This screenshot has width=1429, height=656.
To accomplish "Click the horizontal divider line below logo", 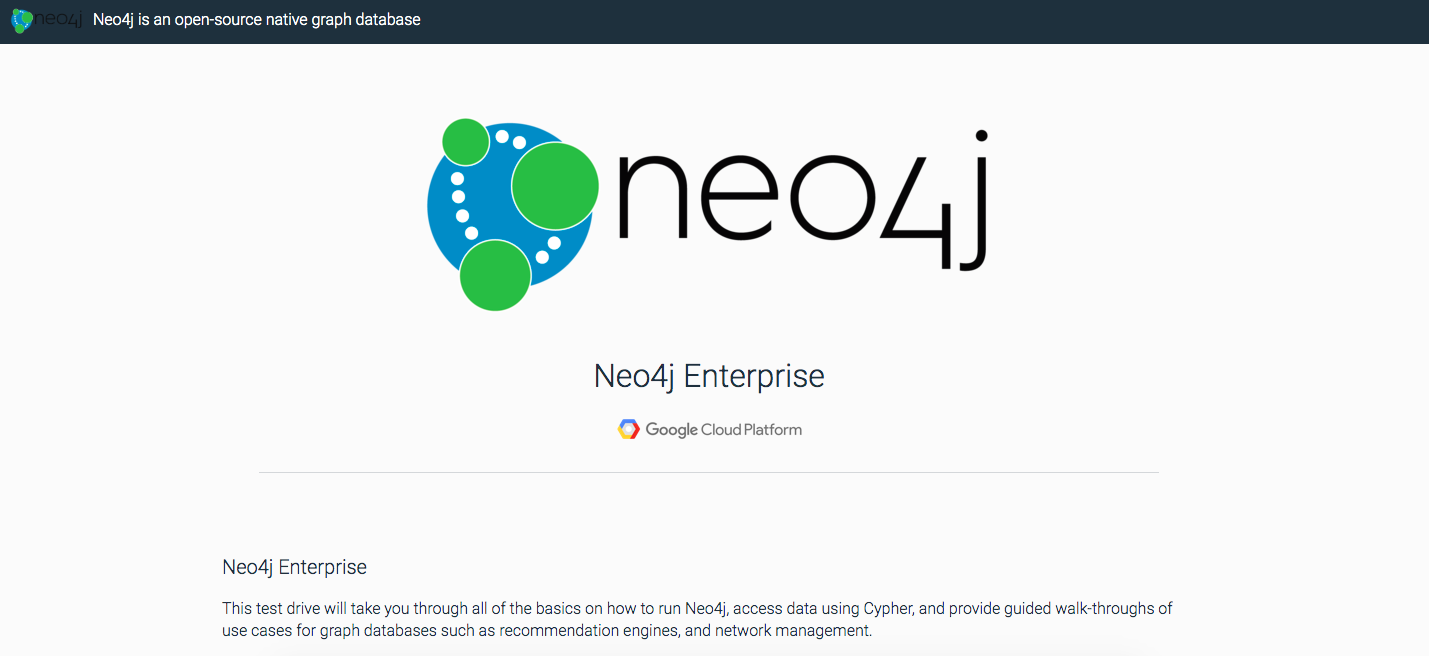I will 708,472.
